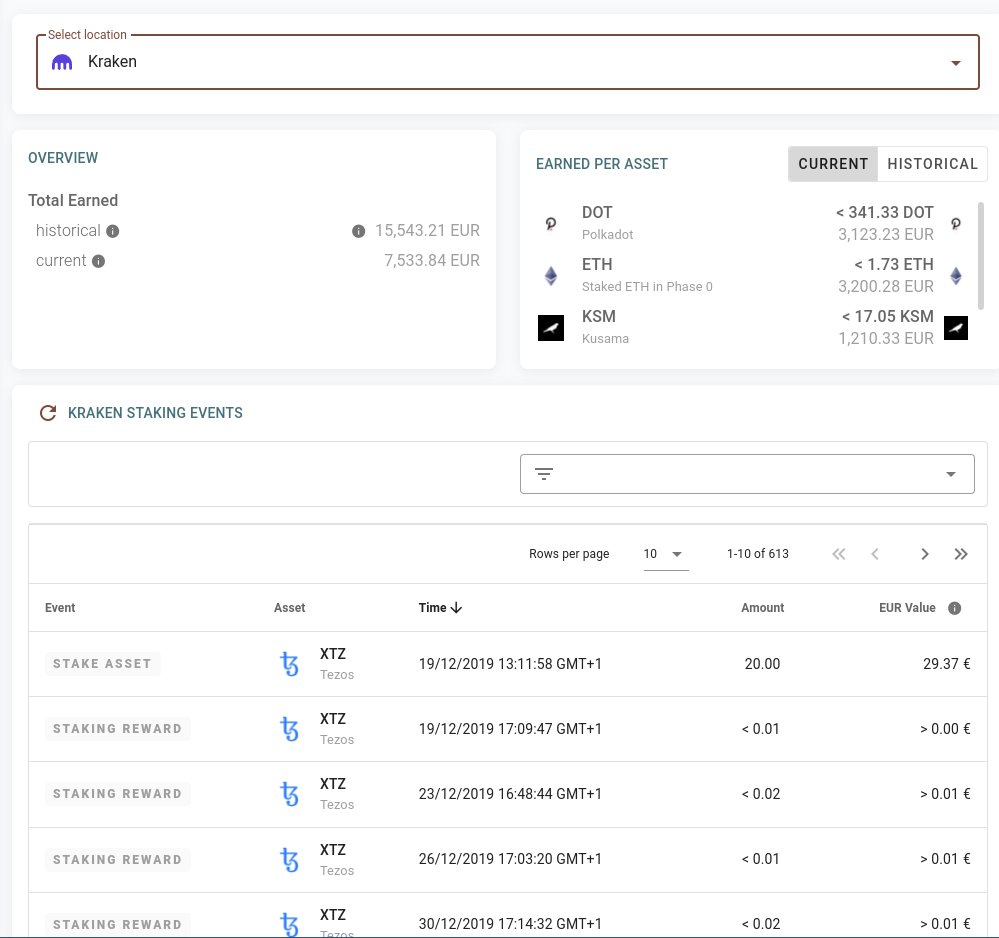The image size is (999, 938).
Task: Click the info icon next to historical label
Action: point(113,231)
